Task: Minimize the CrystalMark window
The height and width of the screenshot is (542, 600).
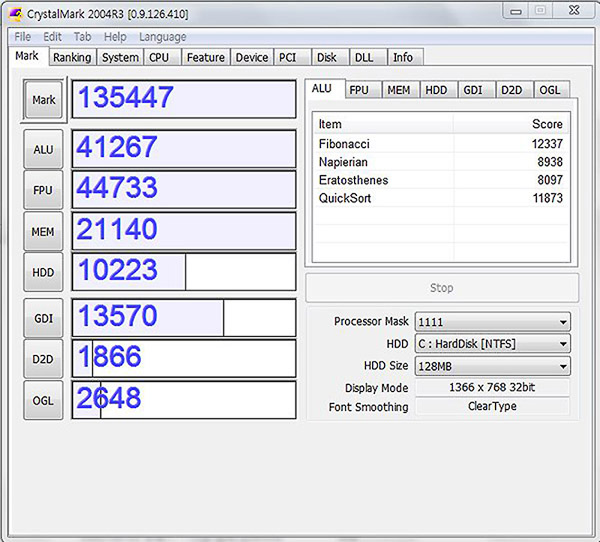Action: pos(516,11)
